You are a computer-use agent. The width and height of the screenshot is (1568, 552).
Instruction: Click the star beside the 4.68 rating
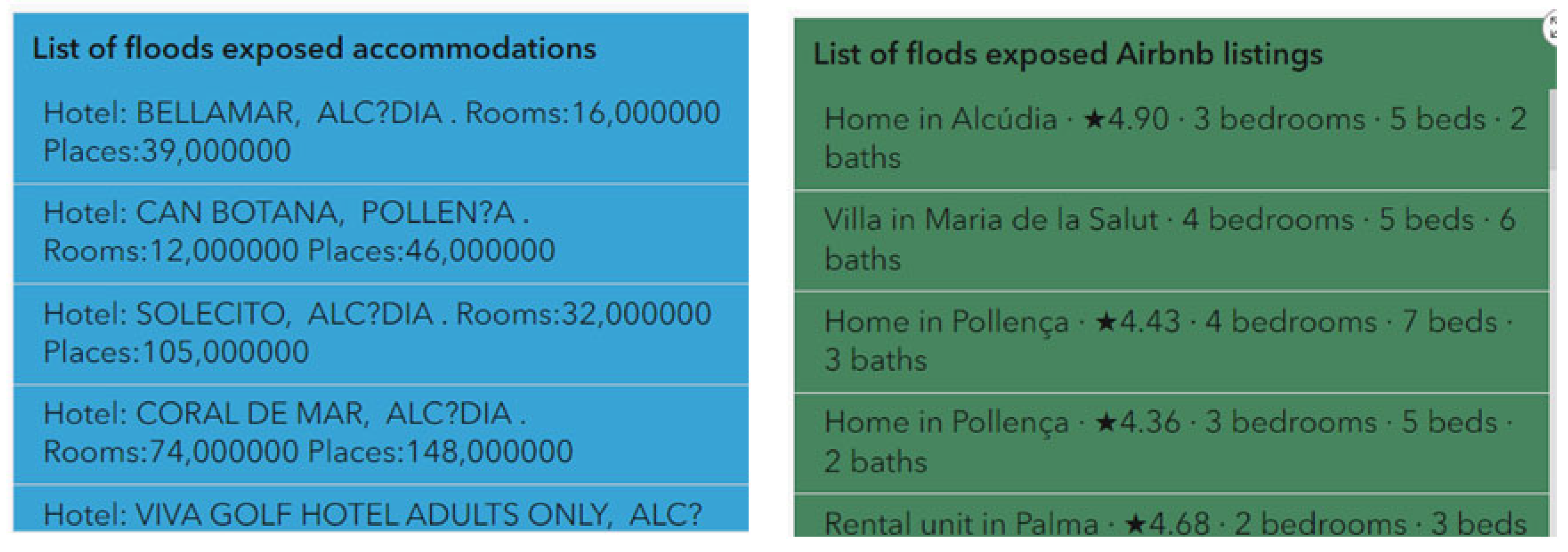(1135, 524)
